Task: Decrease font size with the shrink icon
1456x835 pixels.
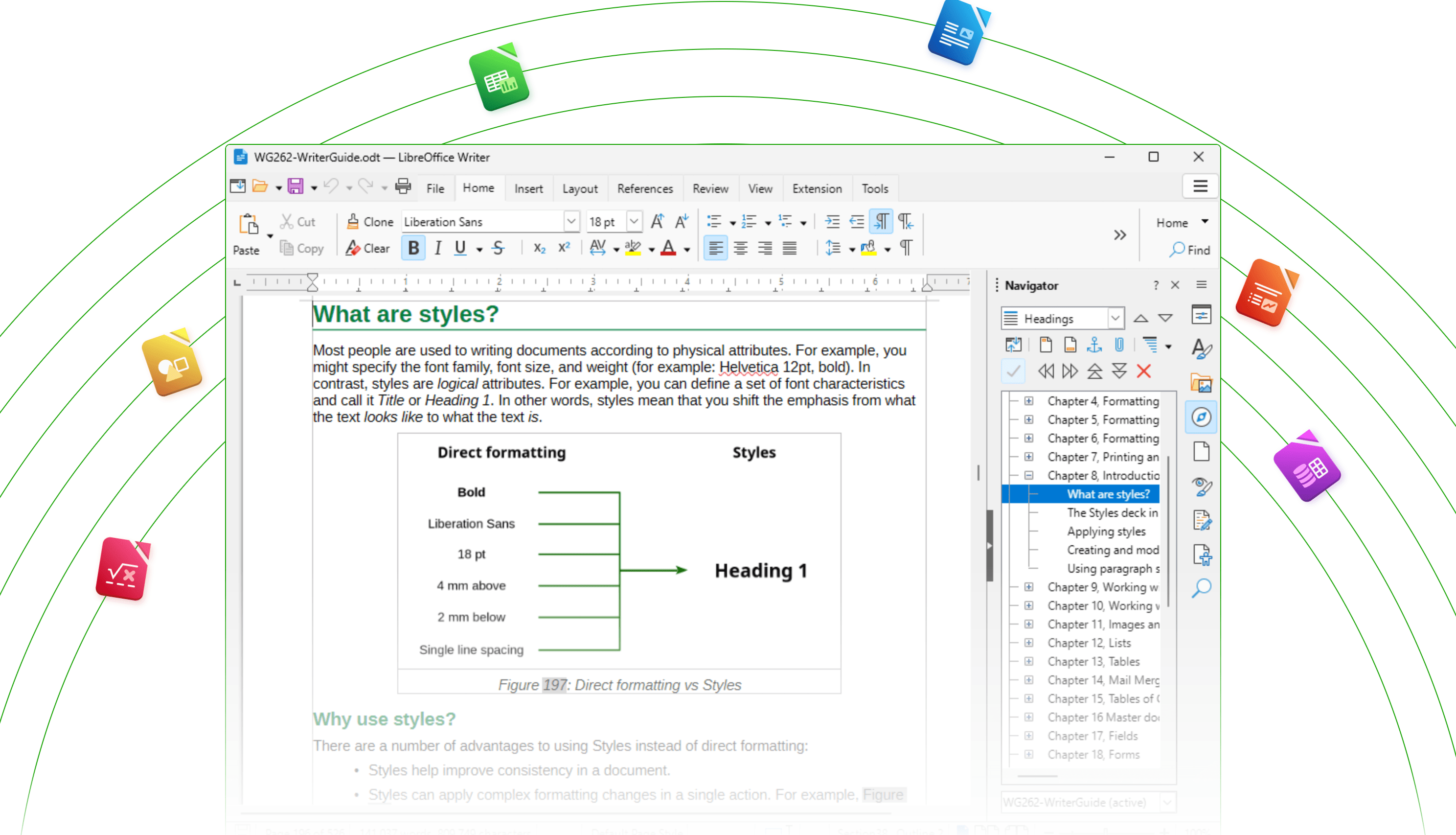Action: pyautogui.click(x=682, y=222)
